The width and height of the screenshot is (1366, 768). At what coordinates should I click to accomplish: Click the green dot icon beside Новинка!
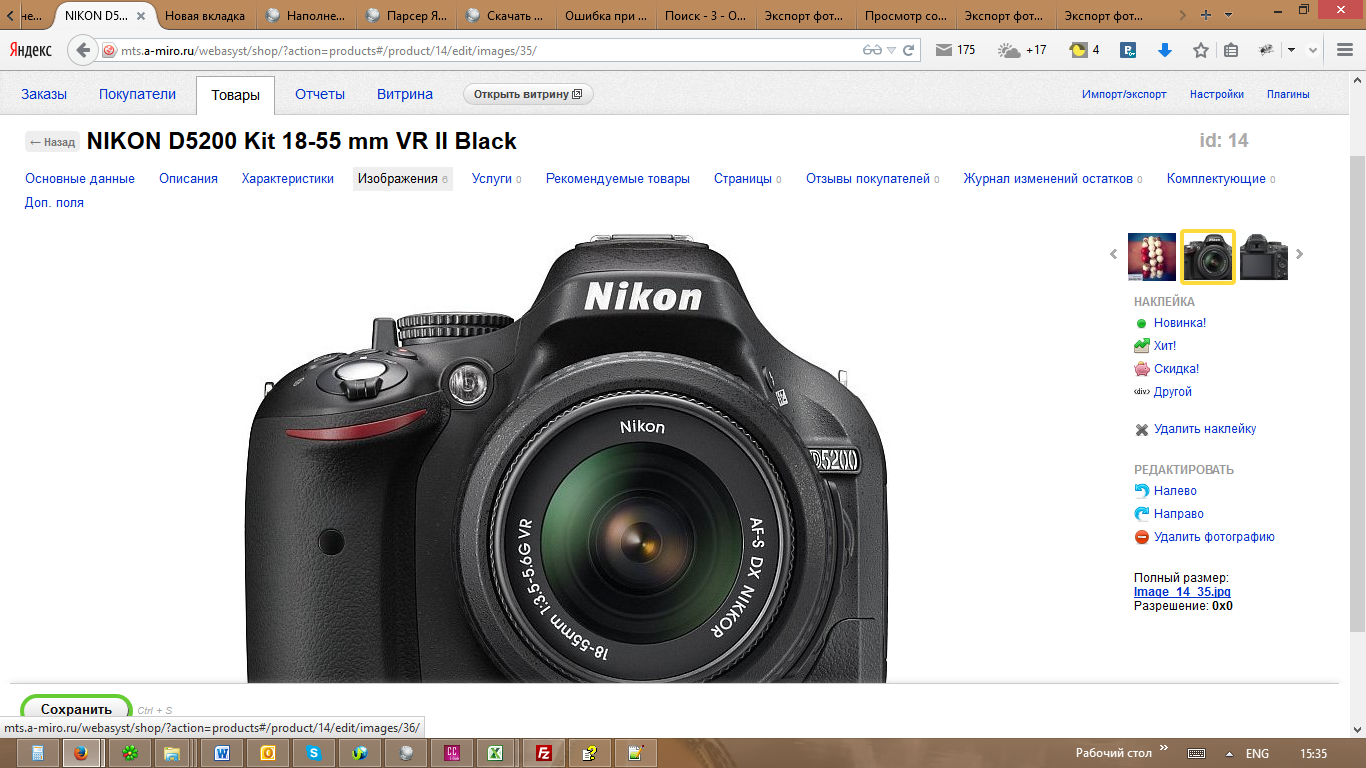[x=1141, y=323]
